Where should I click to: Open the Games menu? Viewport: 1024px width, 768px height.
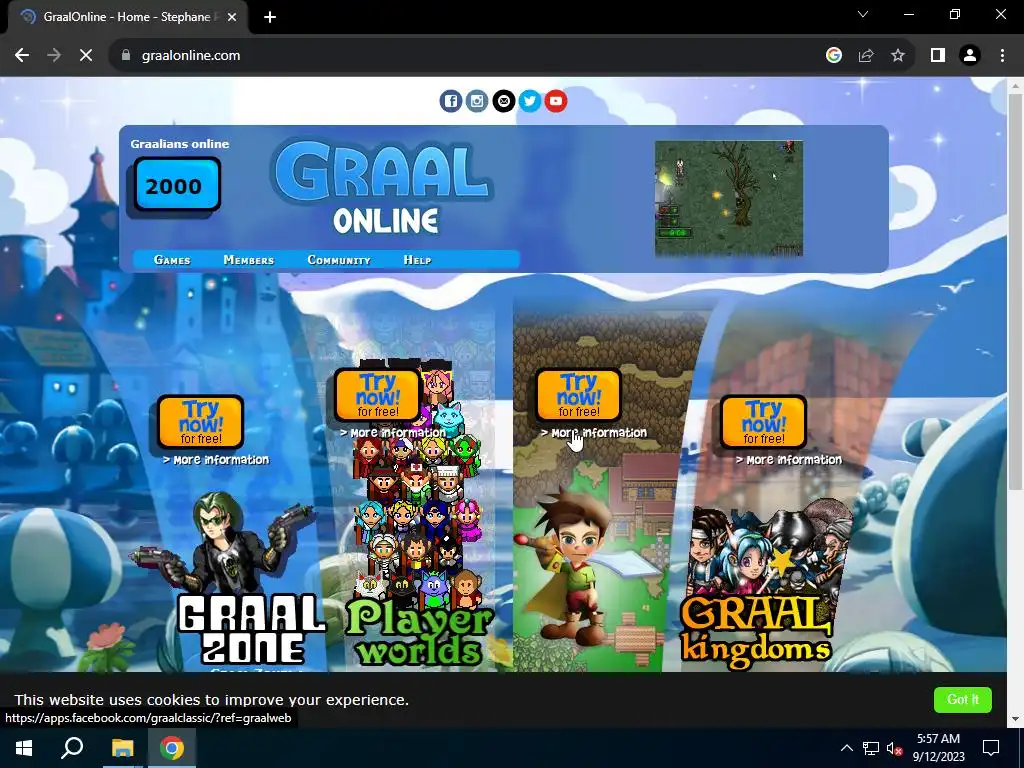172,260
